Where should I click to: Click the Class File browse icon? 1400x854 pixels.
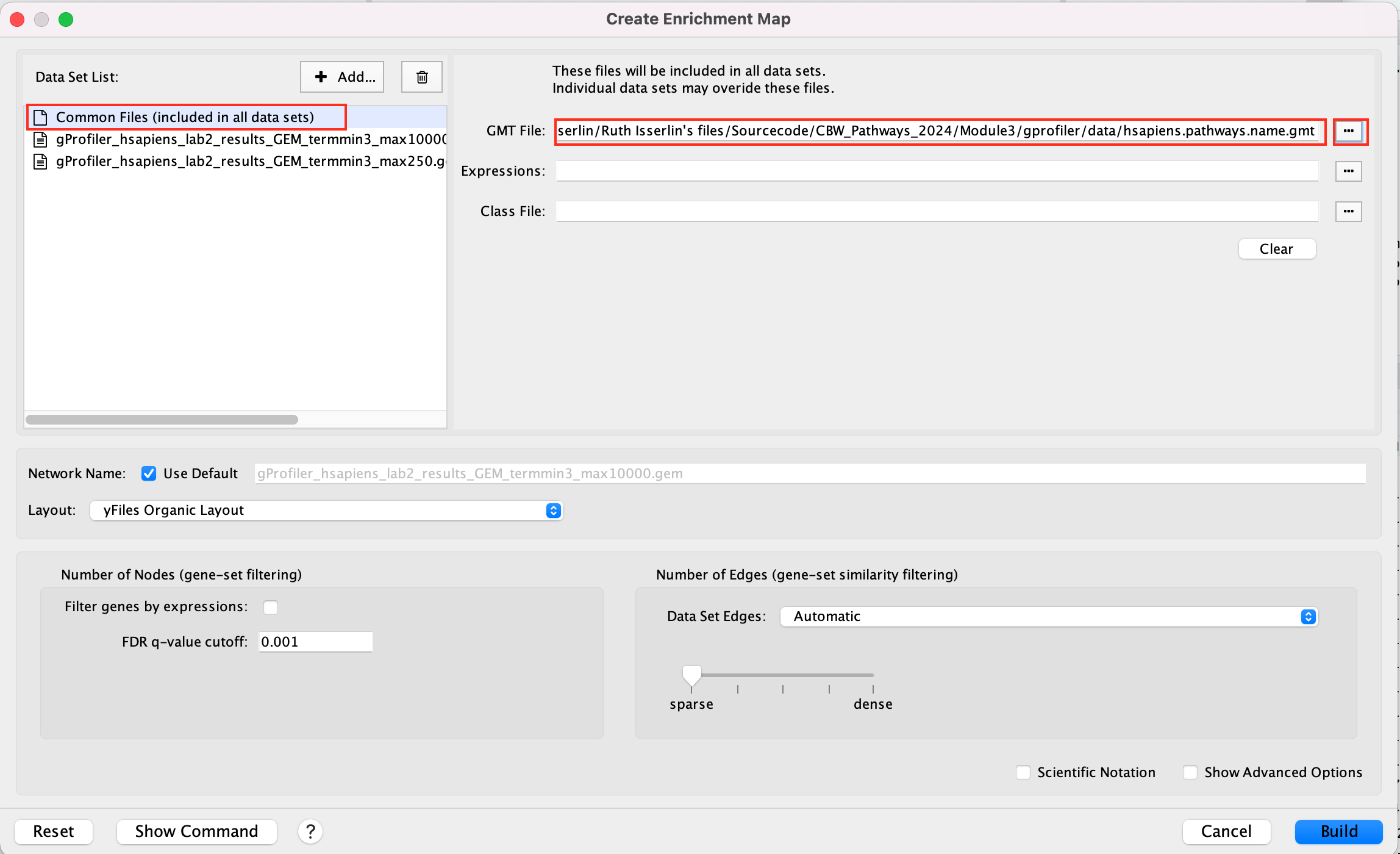(x=1349, y=211)
